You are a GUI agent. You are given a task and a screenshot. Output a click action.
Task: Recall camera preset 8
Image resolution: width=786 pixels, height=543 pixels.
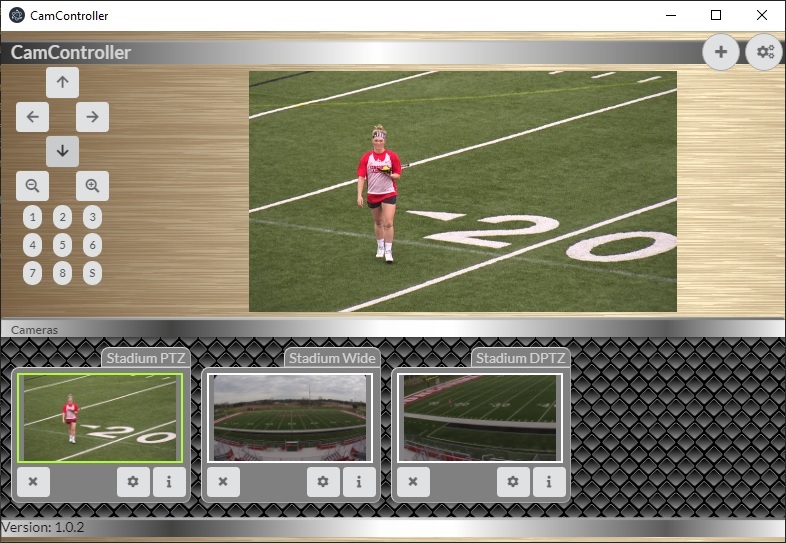(x=63, y=273)
